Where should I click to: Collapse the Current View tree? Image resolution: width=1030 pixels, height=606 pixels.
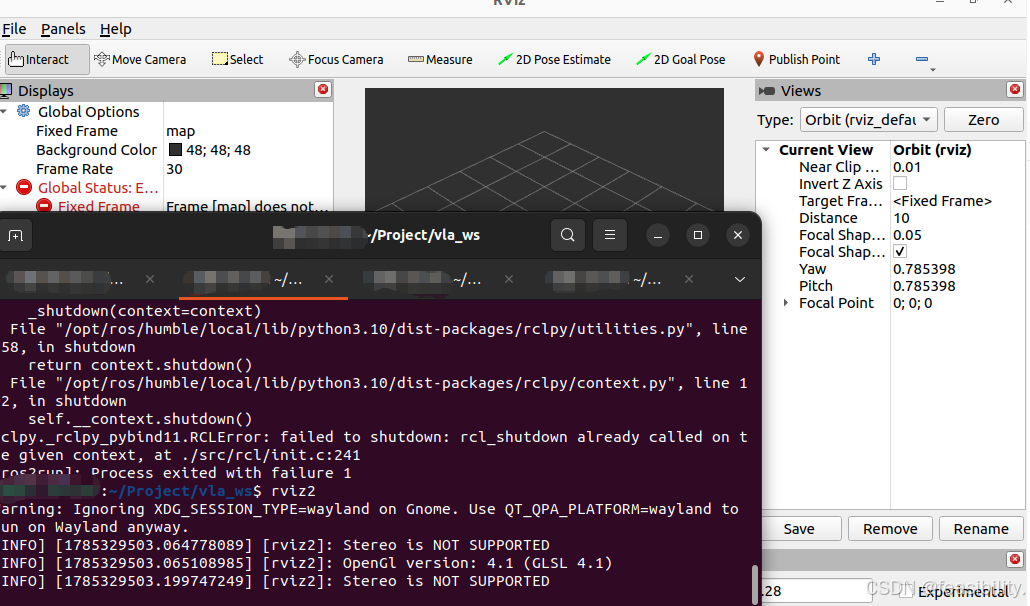(x=766, y=150)
